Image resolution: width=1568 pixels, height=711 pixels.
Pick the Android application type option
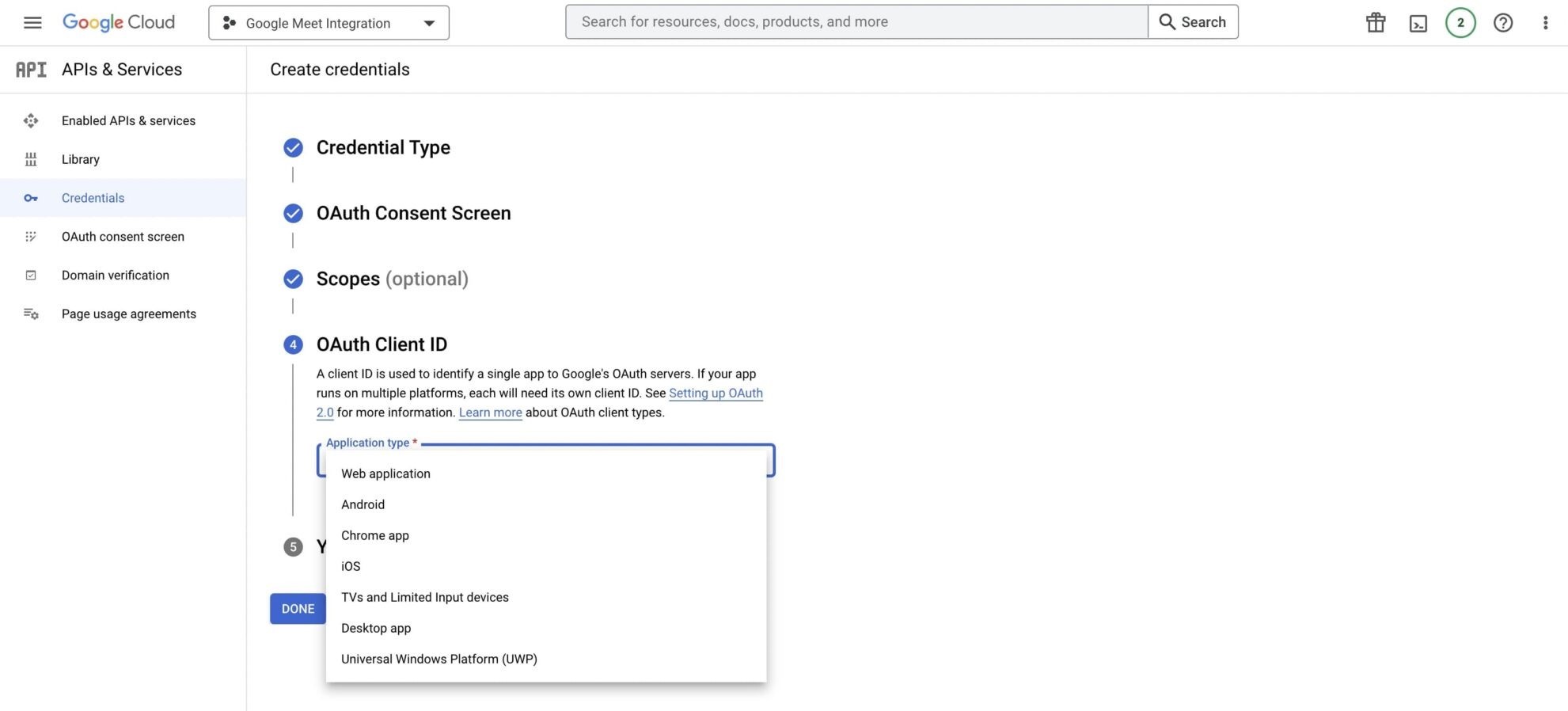[363, 504]
